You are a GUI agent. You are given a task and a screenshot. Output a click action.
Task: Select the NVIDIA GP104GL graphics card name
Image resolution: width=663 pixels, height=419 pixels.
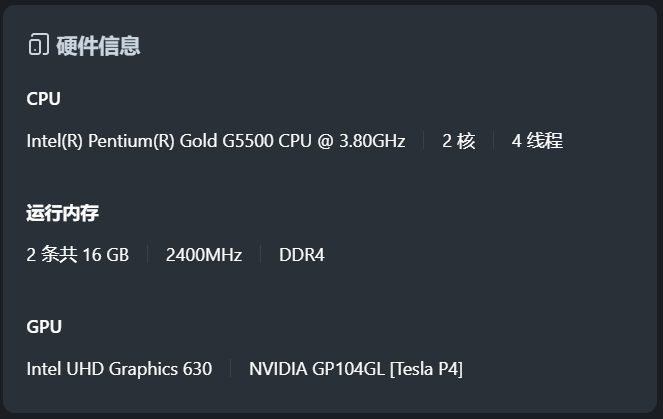pyautogui.click(x=317, y=369)
